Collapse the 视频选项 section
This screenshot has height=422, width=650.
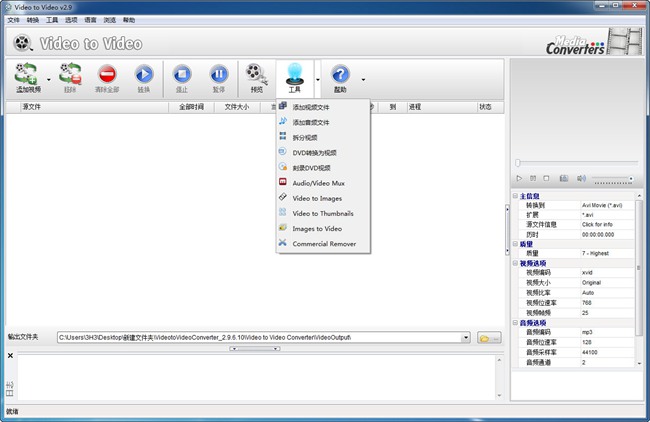pyautogui.click(x=515, y=263)
